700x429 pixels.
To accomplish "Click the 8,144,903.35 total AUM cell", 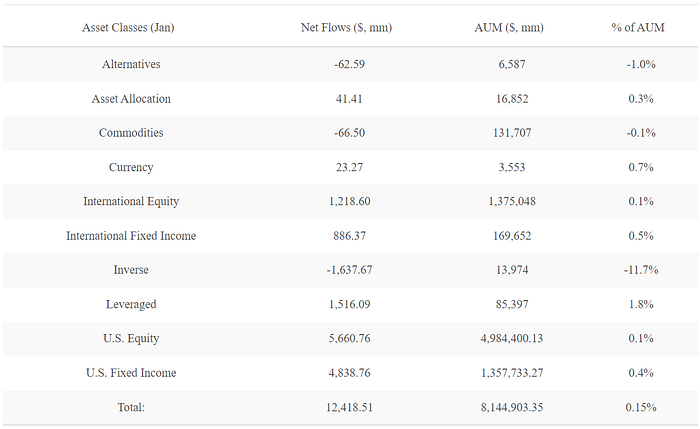I will click(512, 408).
